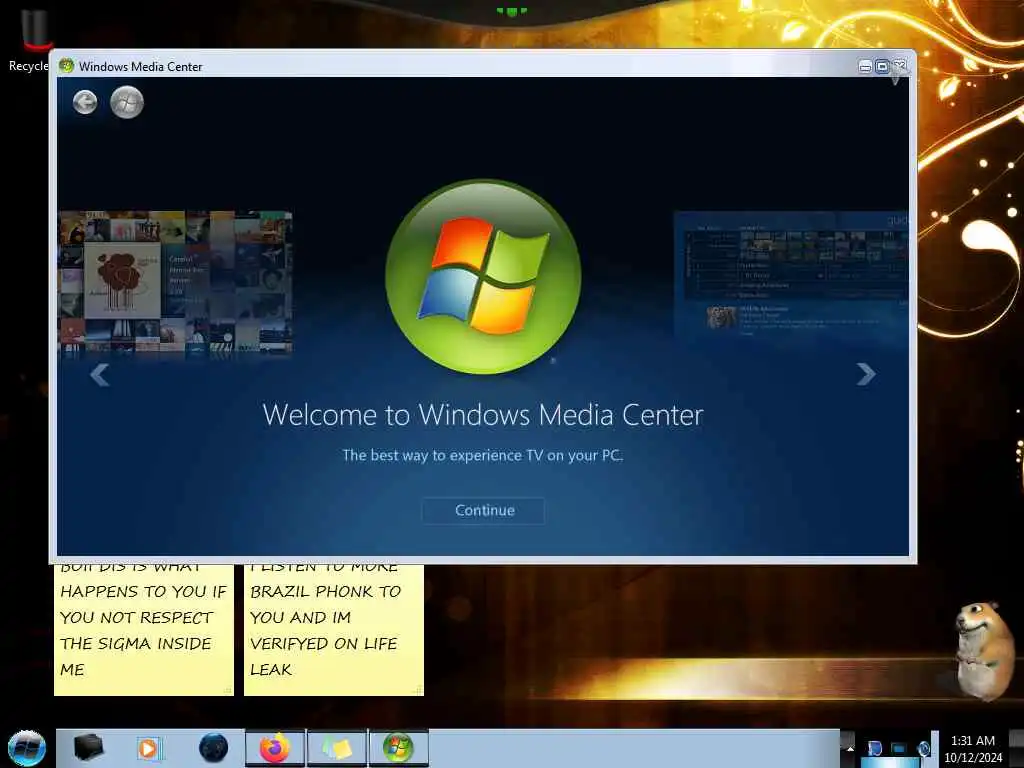
Task: Go back using the back arrow button
Action: [85, 102]
